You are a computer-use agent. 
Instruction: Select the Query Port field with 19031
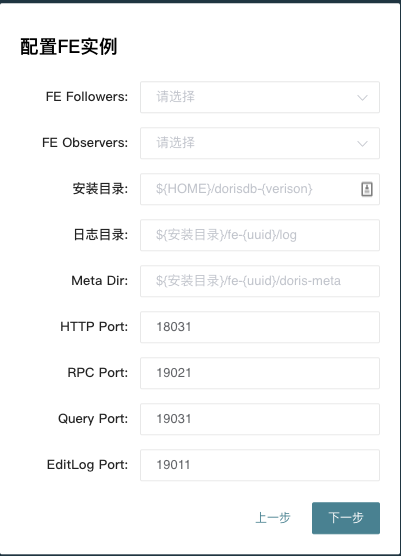[260, 419]
